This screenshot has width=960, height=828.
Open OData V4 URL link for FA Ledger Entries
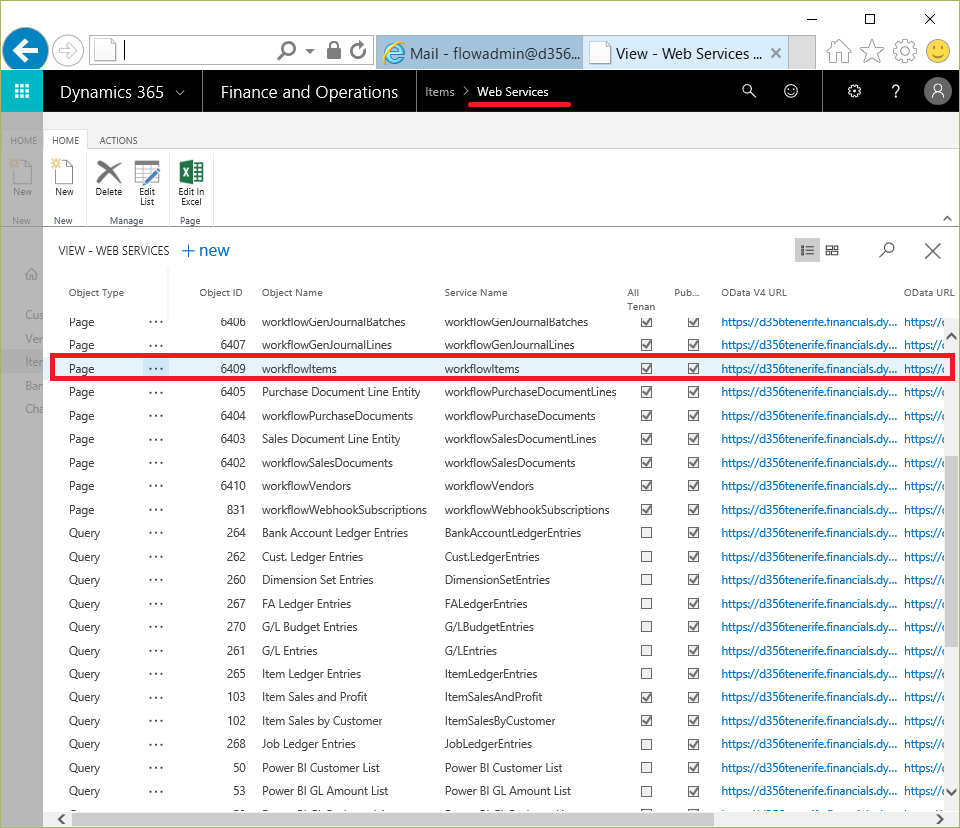pos(809,604)
